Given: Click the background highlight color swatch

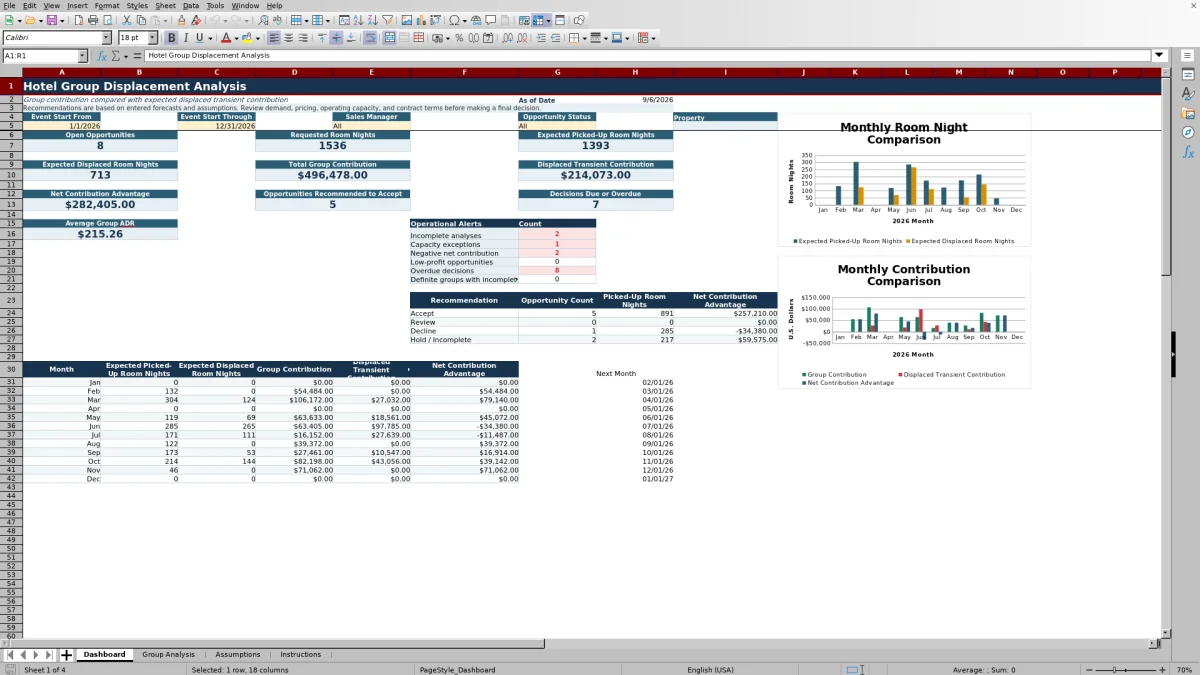Looking at the screenshot, I should 247,38.
